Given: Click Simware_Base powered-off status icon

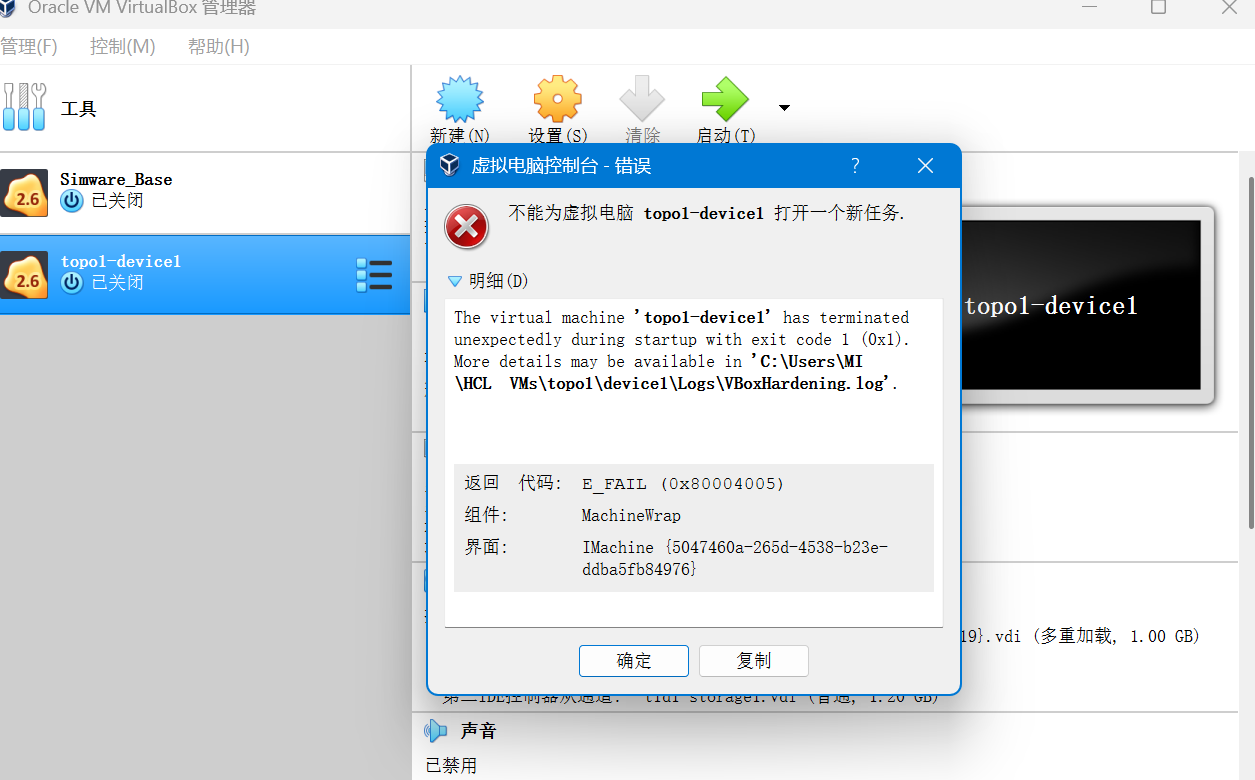Looking at the screenshot, I should tap(71, 201).
